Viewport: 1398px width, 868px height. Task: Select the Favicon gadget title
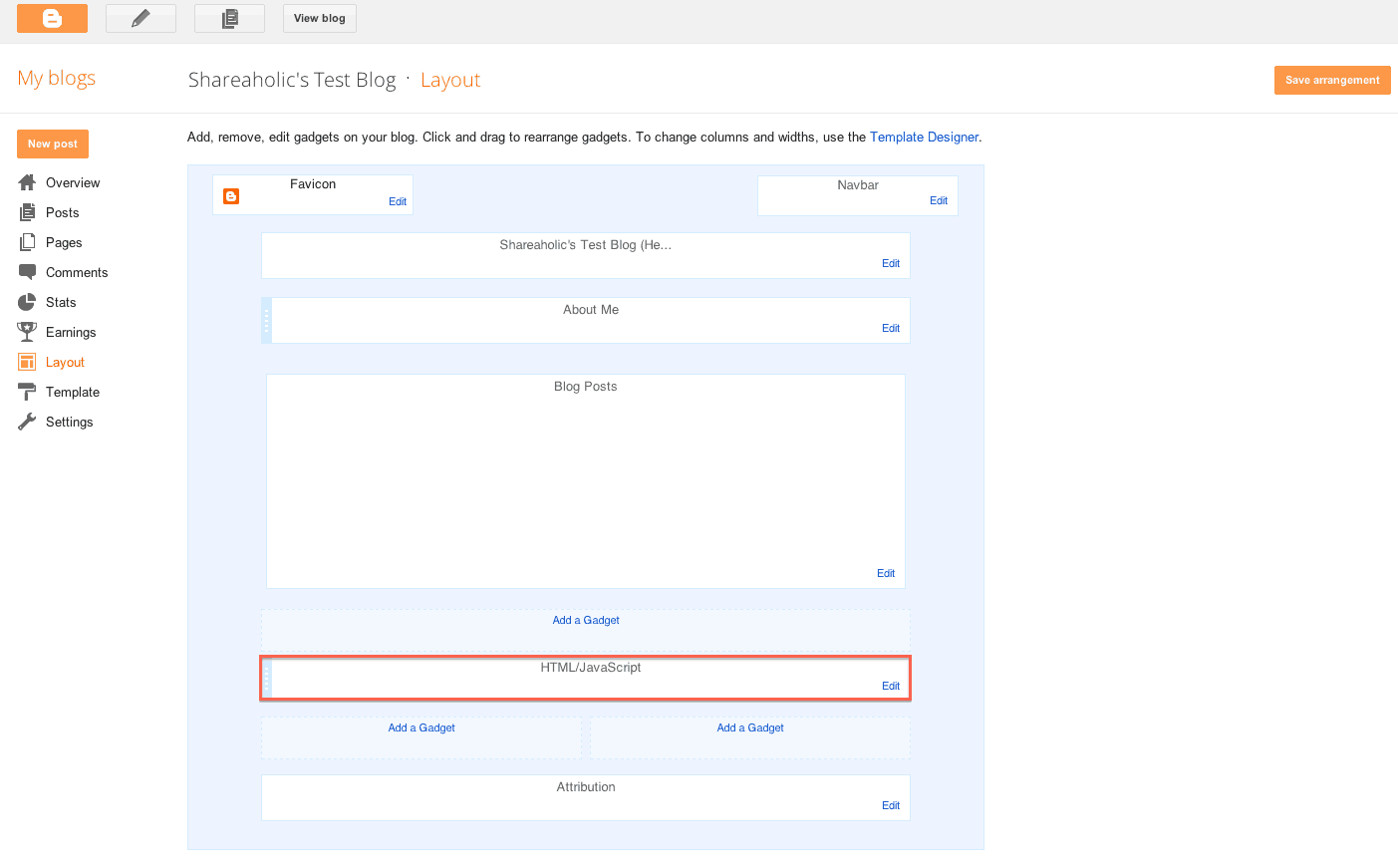point(313,184)
